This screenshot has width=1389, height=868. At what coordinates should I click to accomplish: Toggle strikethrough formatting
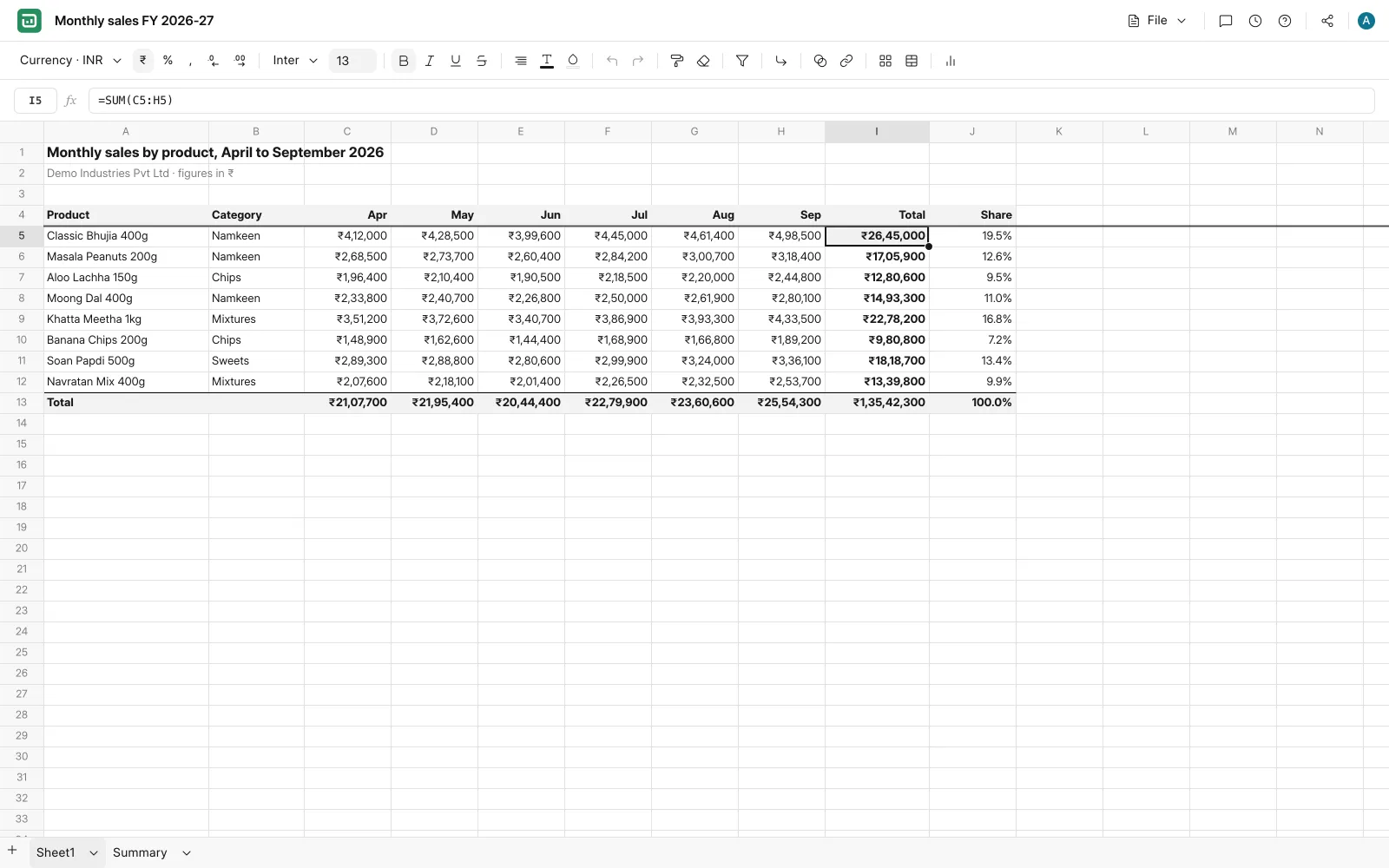pos(482,61)
